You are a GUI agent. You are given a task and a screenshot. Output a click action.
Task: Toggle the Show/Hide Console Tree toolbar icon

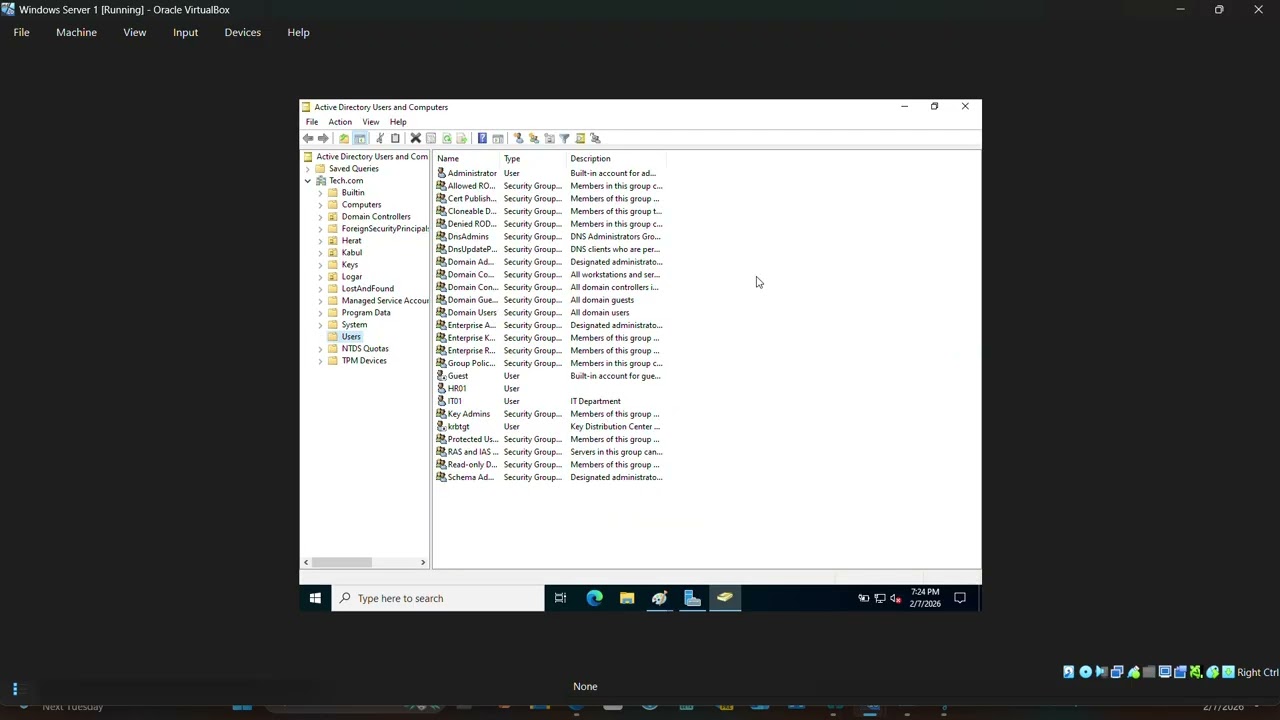point(360,138)
